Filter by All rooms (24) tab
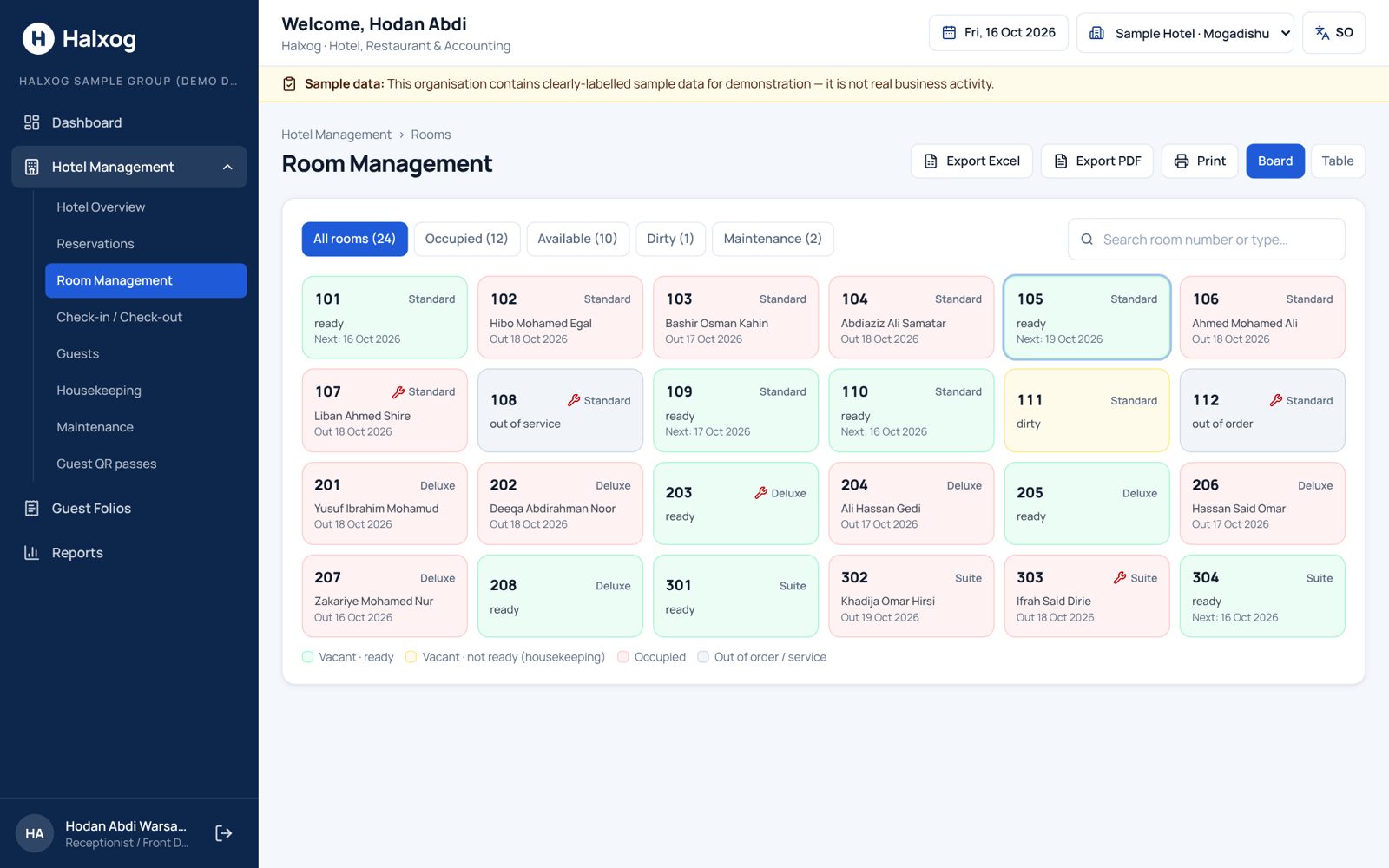Screen dimensions: 1389x868 click(x=354, y=239)
